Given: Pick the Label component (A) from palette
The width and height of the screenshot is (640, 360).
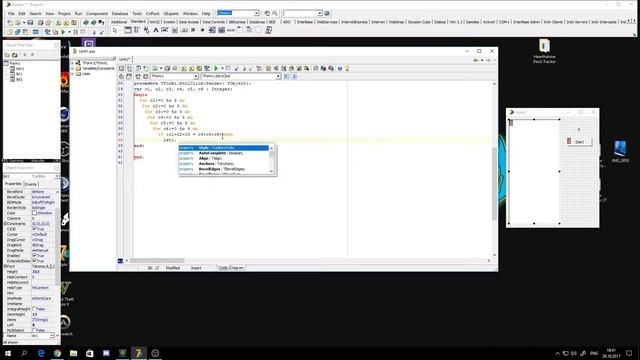Looking at the screenshot, I should coord(156,30).
